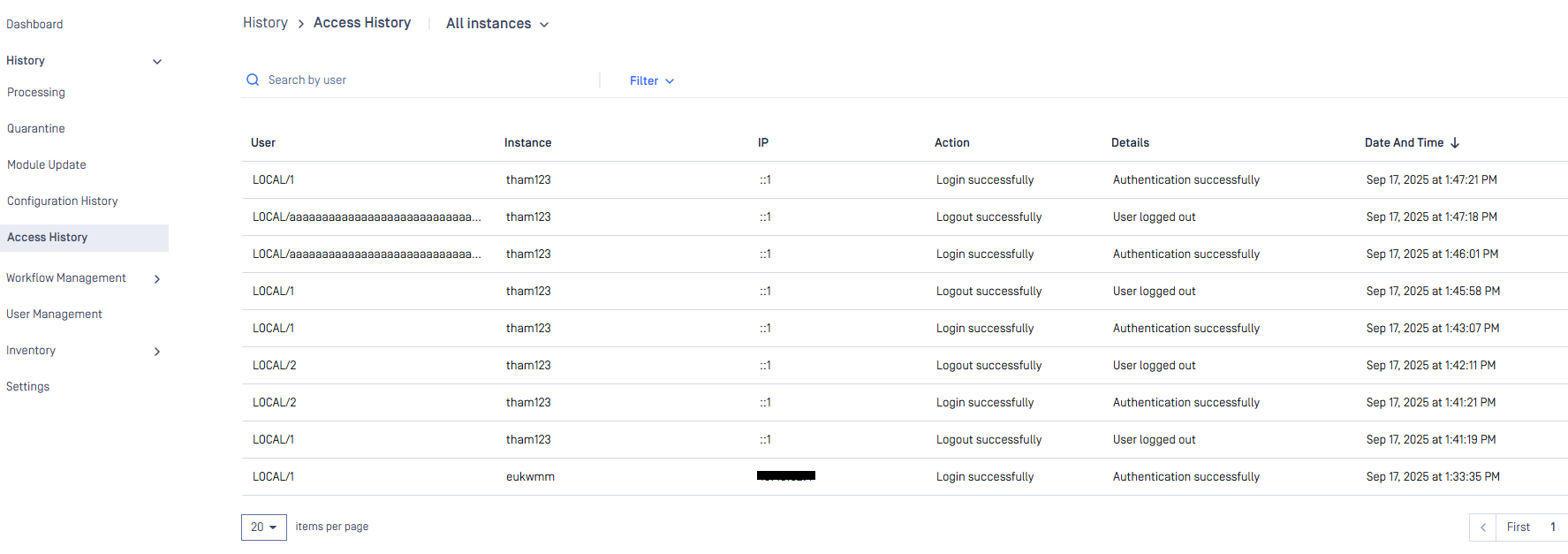Expand the Inventory sidebar section
Screen dimensions: 1568x554
[x=157, y=352]
